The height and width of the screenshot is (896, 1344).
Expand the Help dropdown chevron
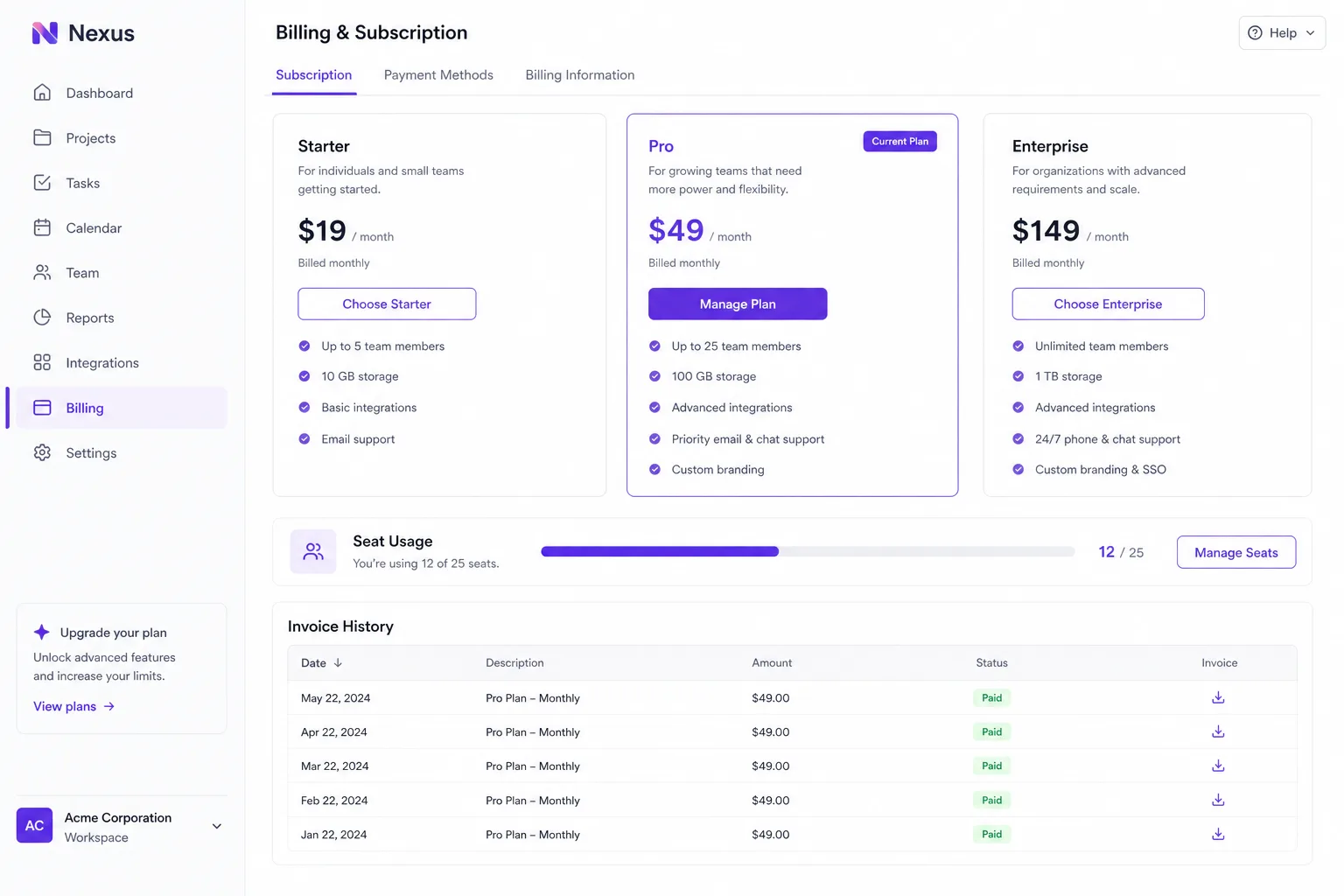[1310, 33]
